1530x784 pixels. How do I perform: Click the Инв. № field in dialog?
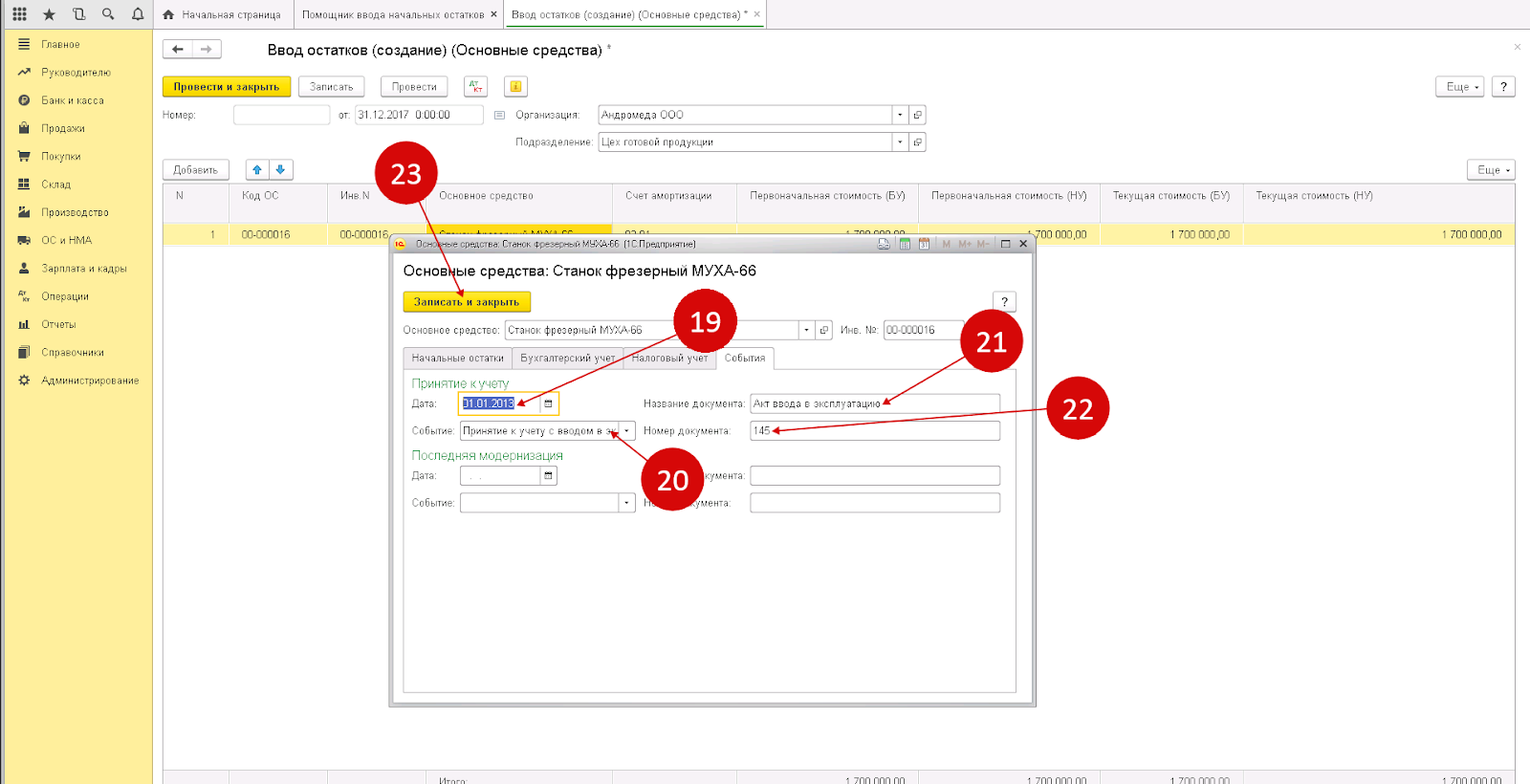pyautogui.click(x=923, y=330)
